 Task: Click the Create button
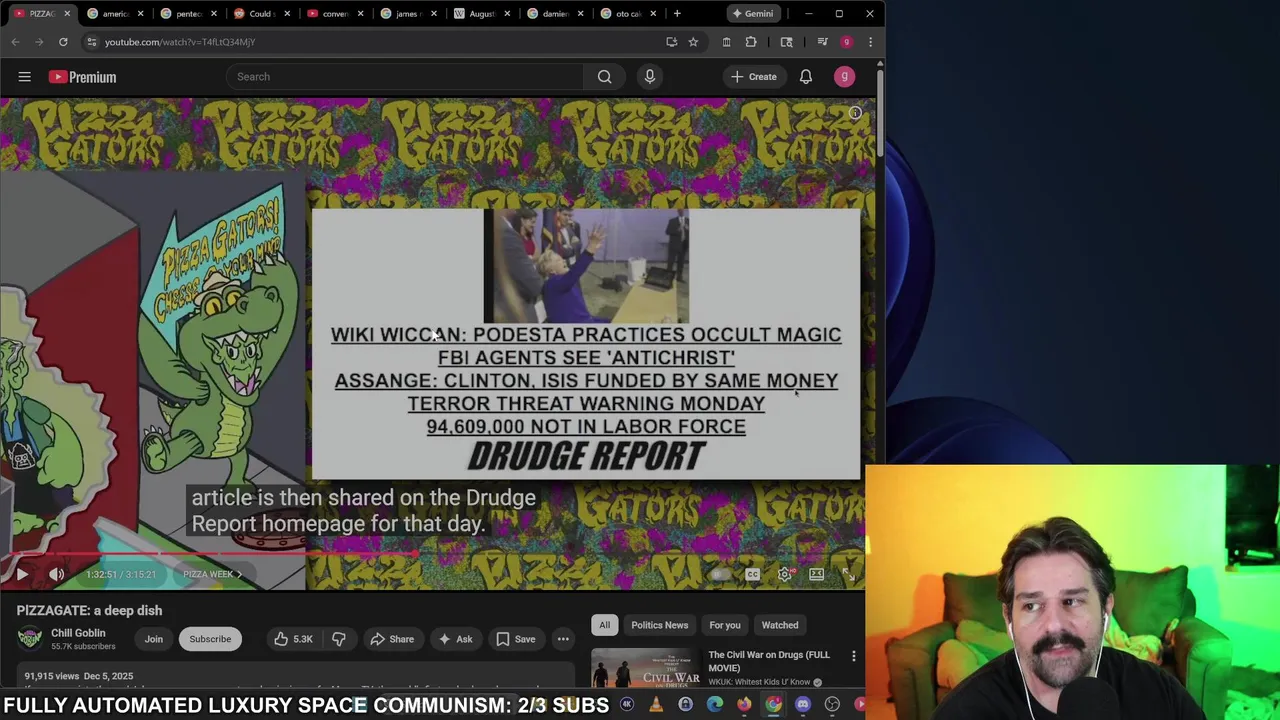coord(753,77)
